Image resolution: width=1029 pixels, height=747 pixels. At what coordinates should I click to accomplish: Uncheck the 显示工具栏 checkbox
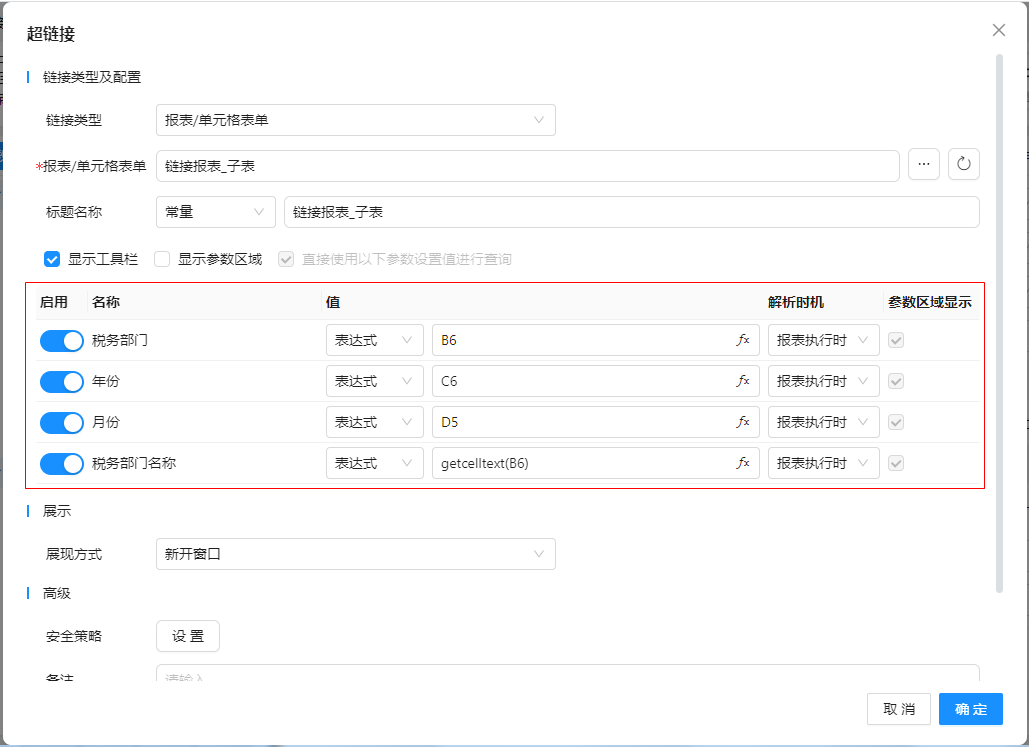pyautogui.click(x=53, y=259)
